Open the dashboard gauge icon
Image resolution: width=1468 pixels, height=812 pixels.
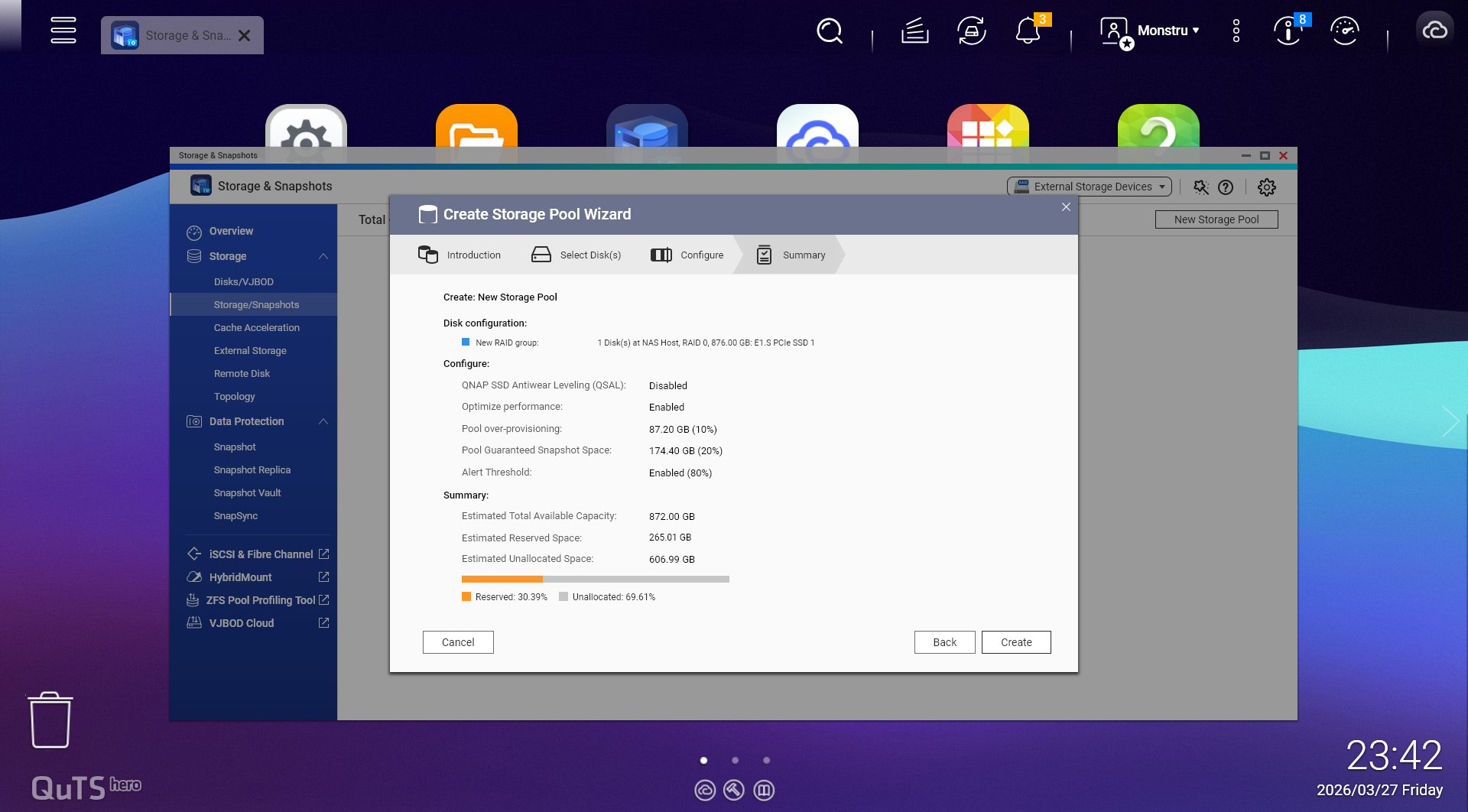coord(1344,31)
